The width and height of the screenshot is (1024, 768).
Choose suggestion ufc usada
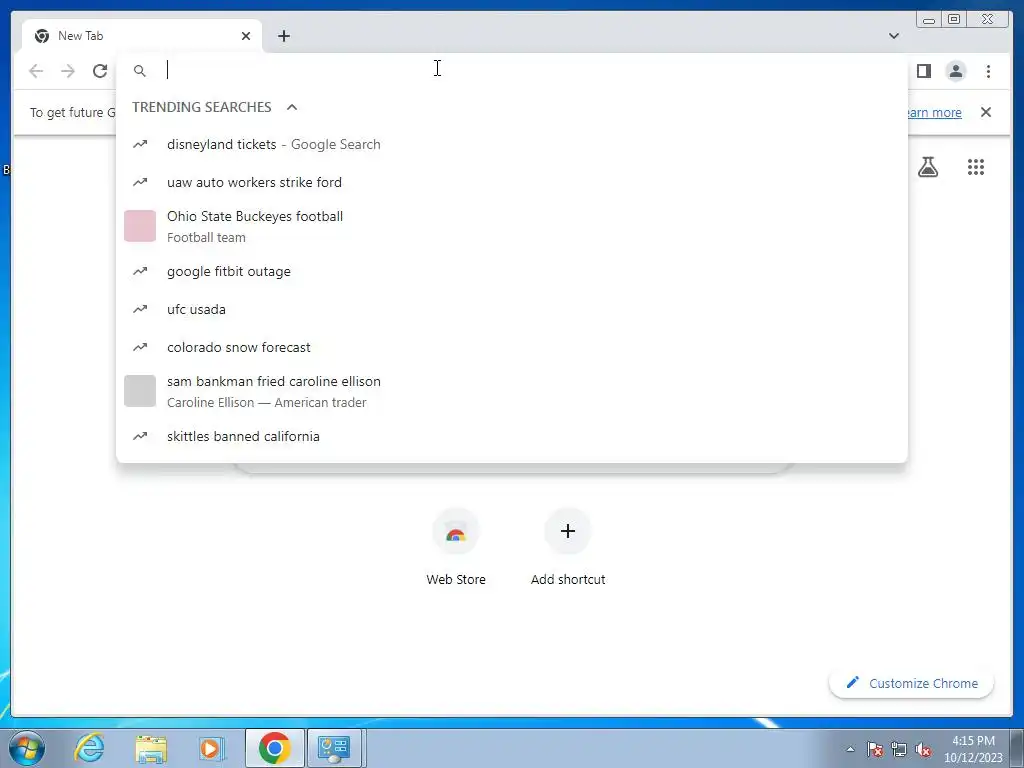coord(511,309)
